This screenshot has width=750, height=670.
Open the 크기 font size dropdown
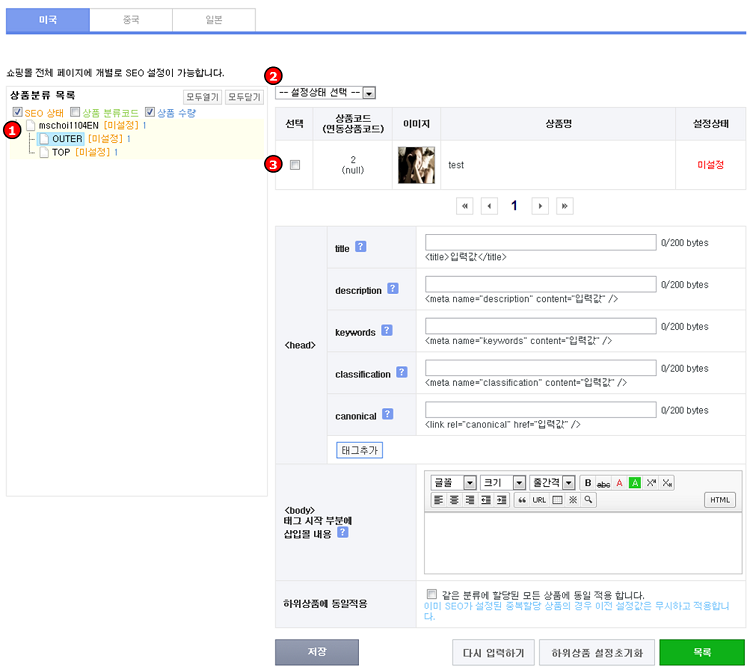pyautogui.click(x=519, y=483)
